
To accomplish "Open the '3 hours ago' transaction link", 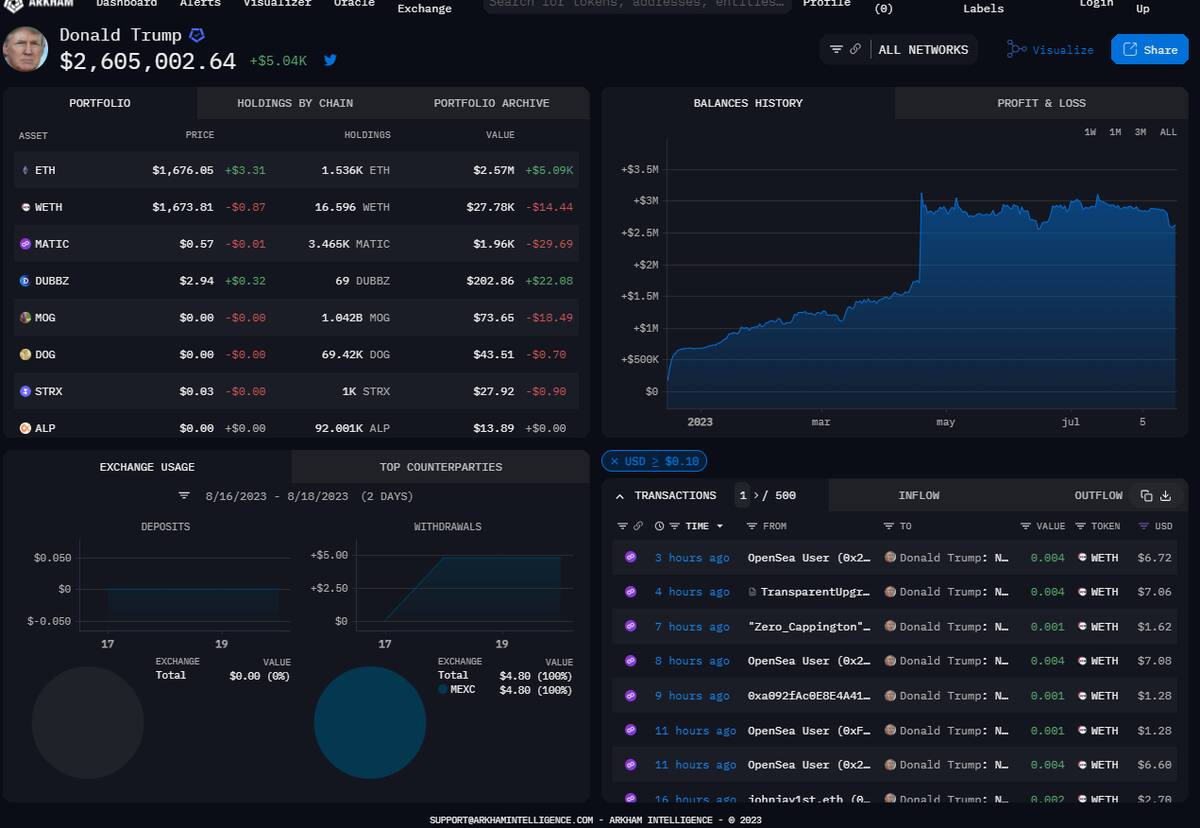I will [692, 558].
